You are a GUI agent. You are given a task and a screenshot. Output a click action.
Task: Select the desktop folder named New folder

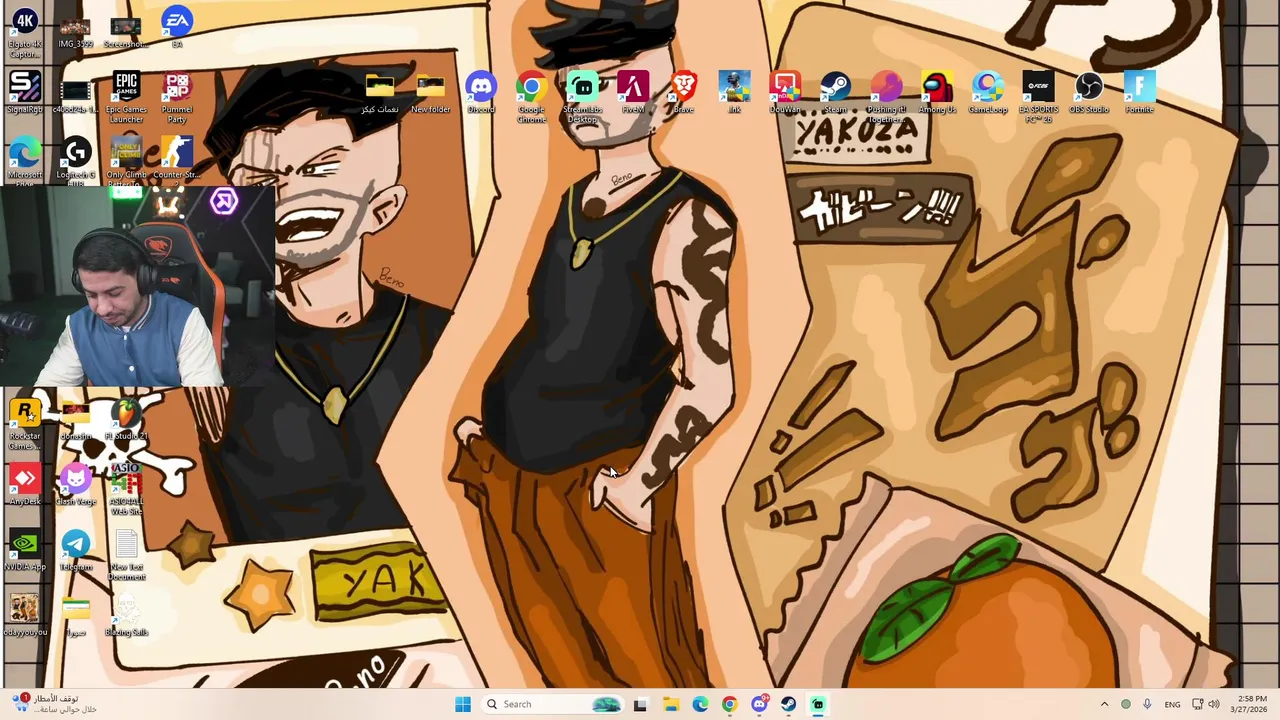[x=430, y=93]
